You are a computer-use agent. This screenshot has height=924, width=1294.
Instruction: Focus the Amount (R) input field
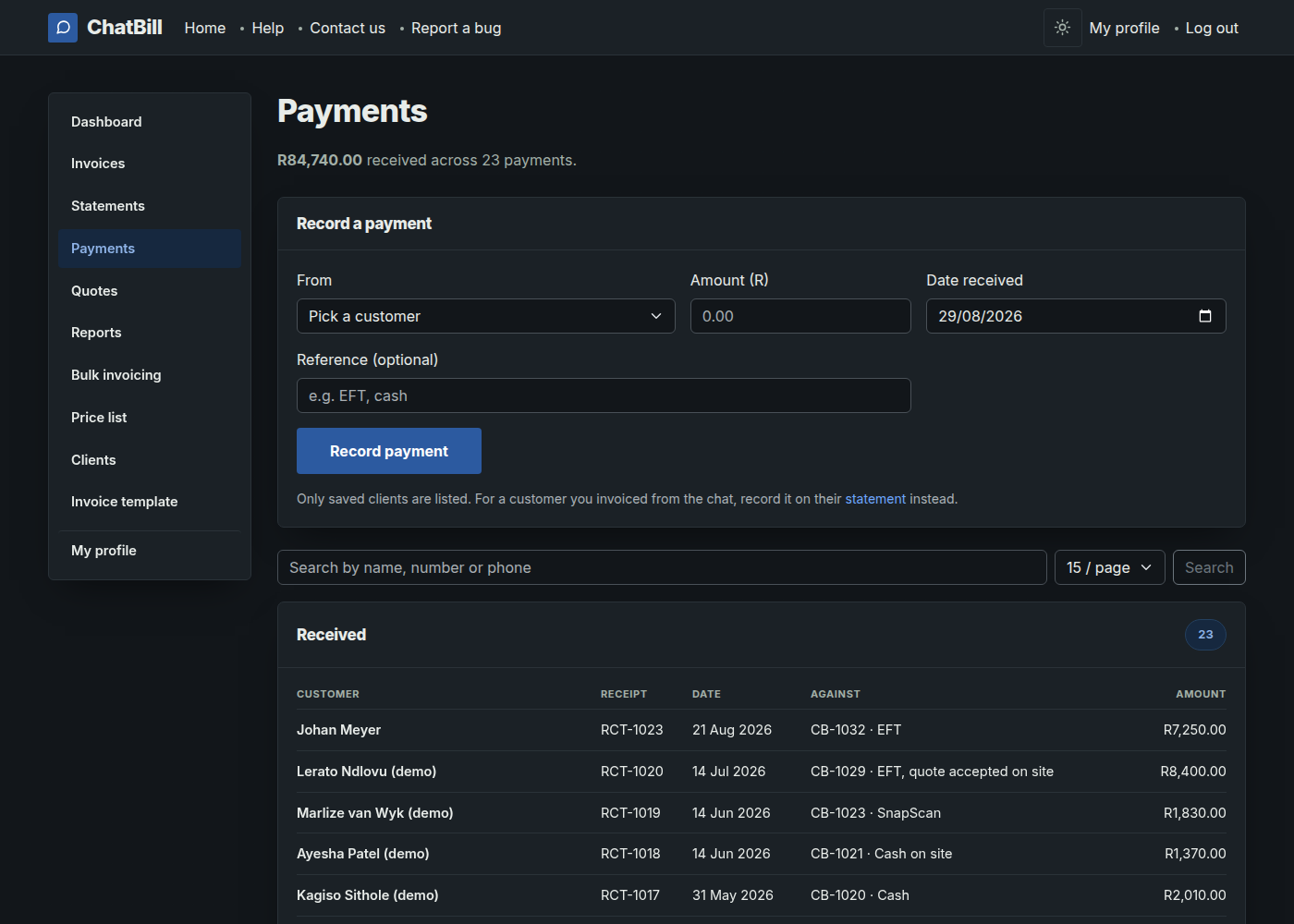[x=800, y=316]
